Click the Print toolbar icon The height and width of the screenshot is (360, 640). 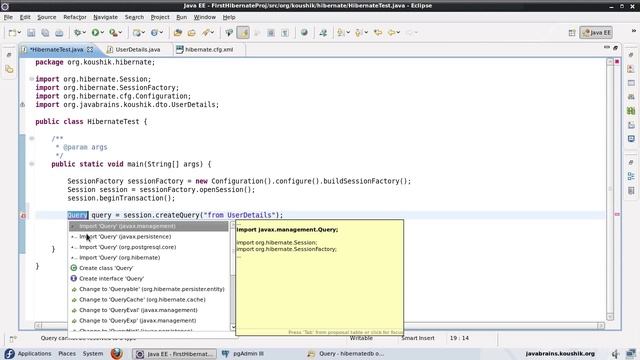click(59, 33)
